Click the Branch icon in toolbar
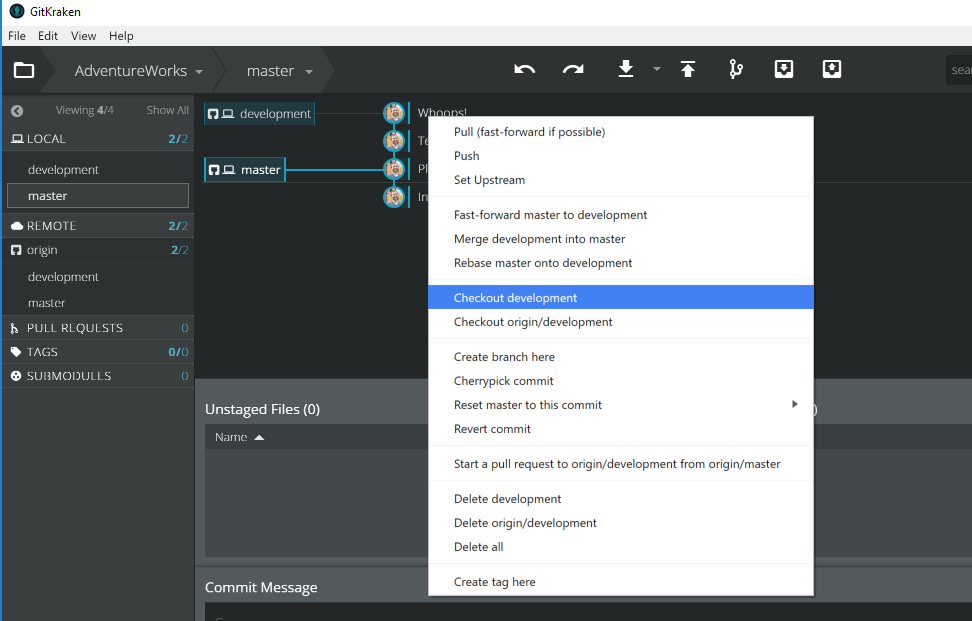Screen dimensions: 972x621 [736, 69]
